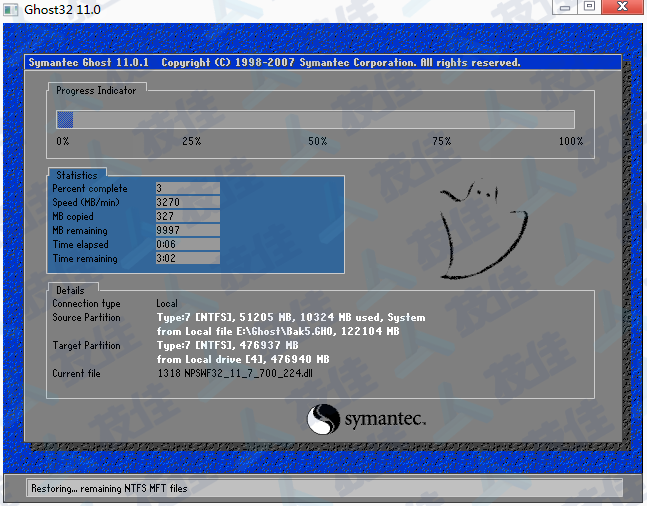Screen dimensions: 647x506
Task: Click the Ghost32 11.0 window title text
Action: coord(62,9)
